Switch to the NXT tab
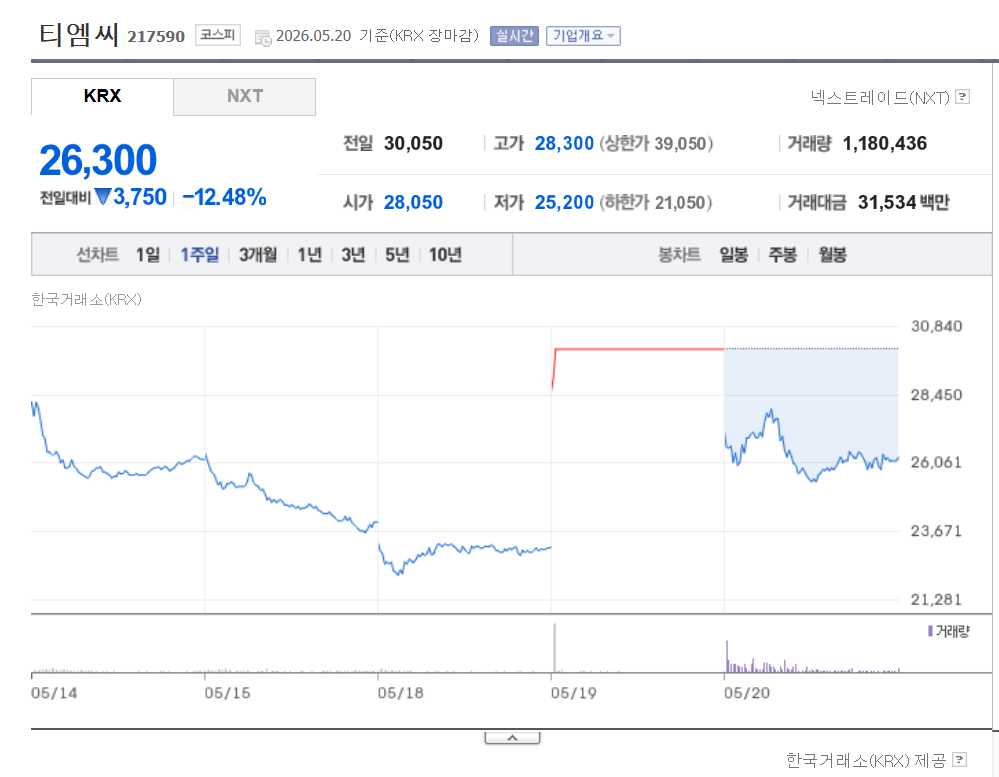The height and width of the screenshot is (777, 999). (x=245, y=96)
